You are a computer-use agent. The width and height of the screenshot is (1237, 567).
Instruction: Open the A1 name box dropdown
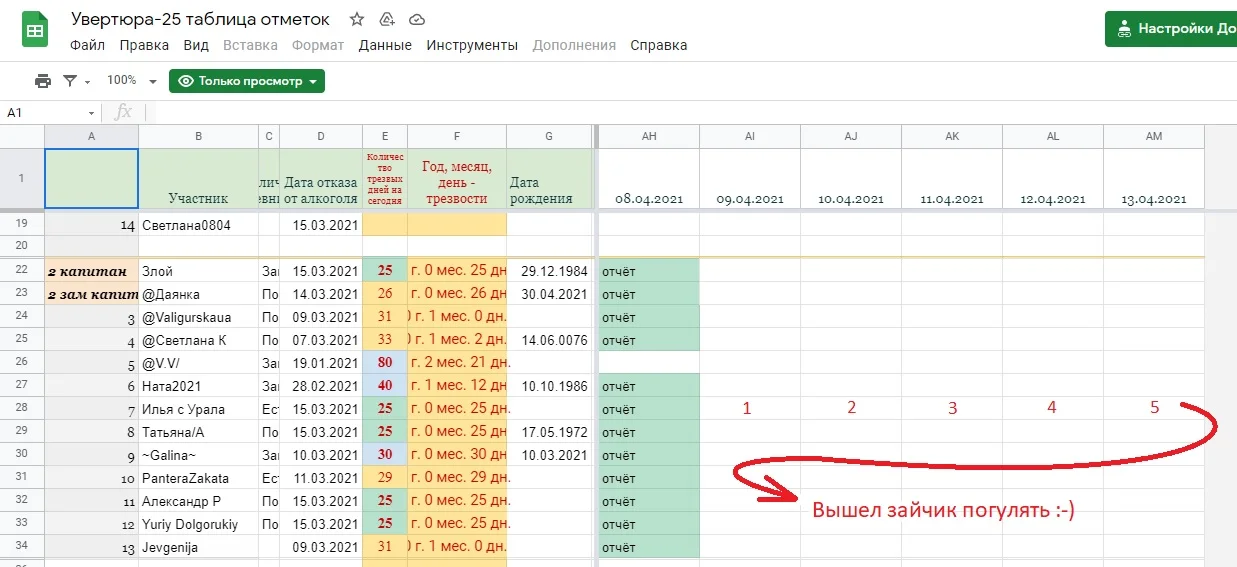92,113
